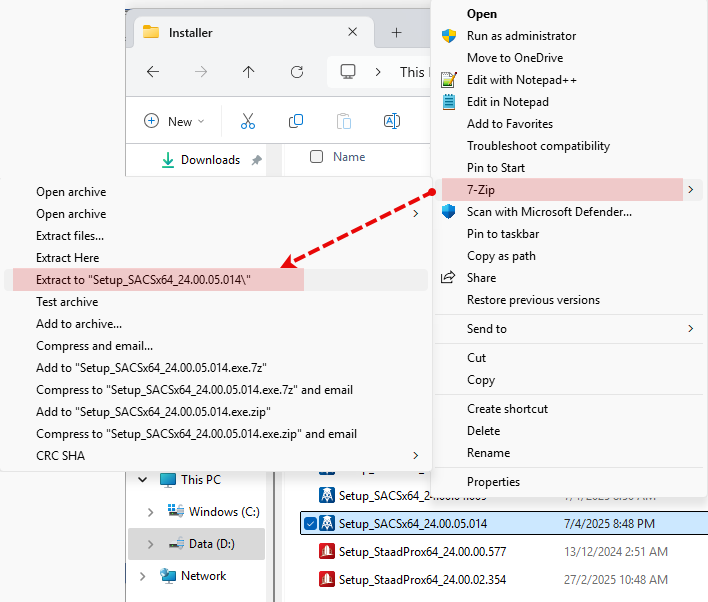Click the Back navigation arrow

tap(153, 71)
